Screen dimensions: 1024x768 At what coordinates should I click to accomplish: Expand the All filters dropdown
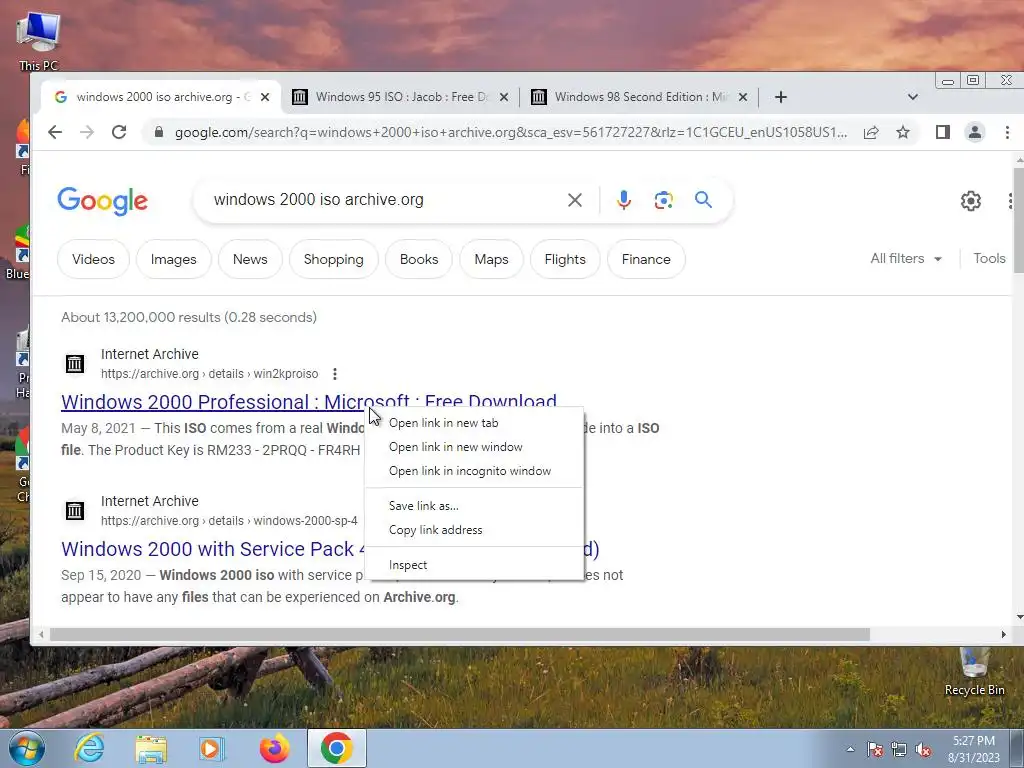click(x=906, y=259)
